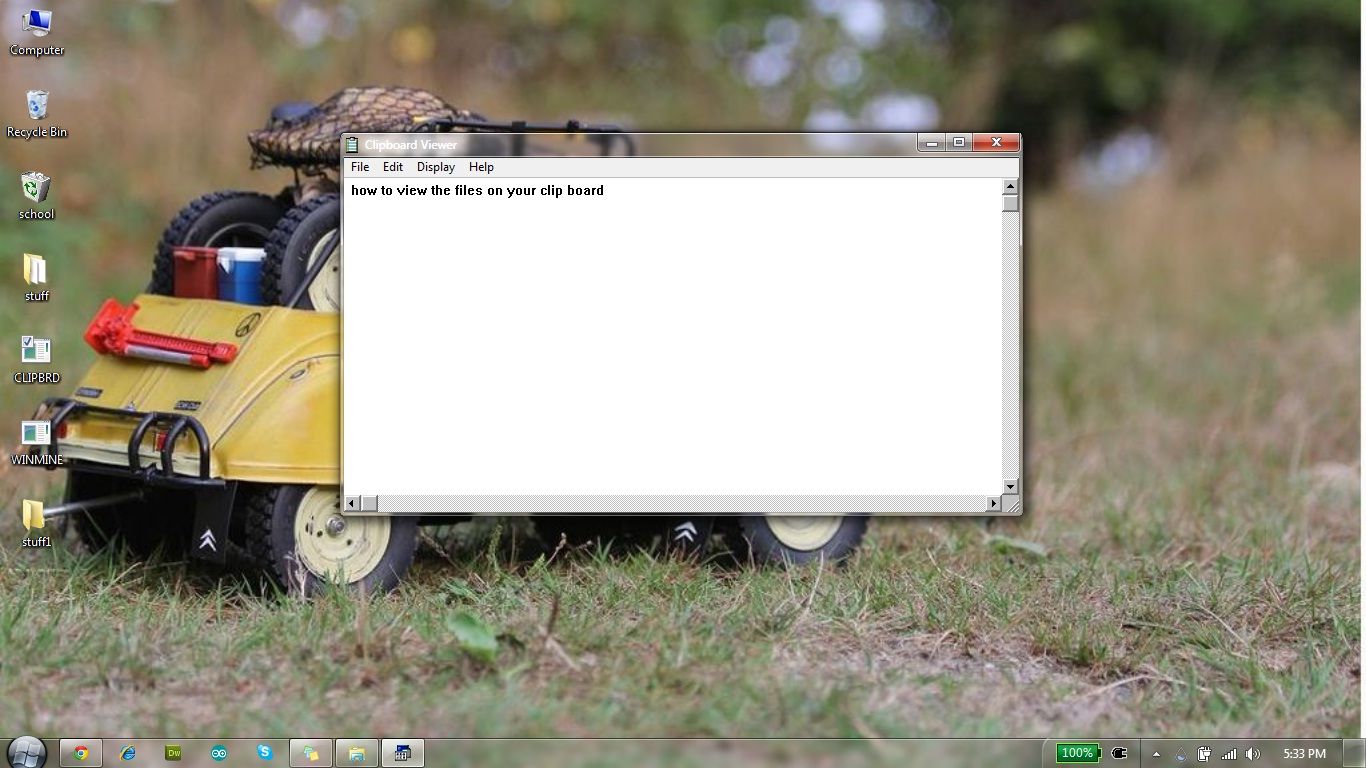Open the Recycle Bin

click(x=36, y=112)
